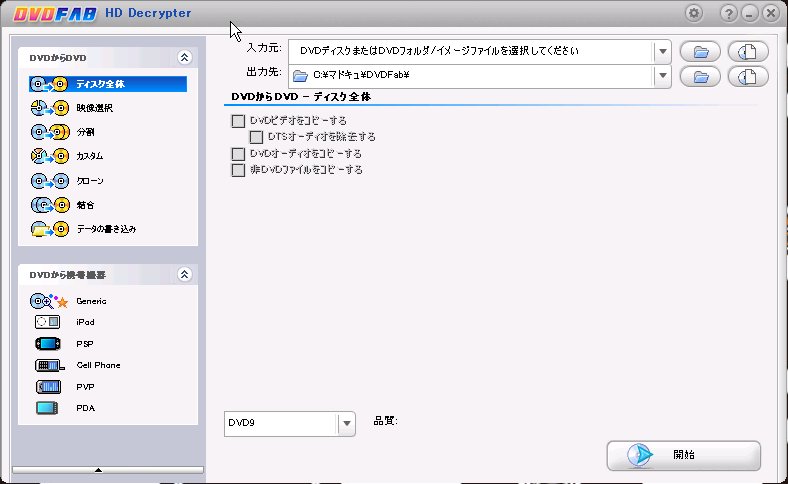The image size is (788, 484).
Task: Choose クローン label in sidebar
Action: tap(90, 180)
